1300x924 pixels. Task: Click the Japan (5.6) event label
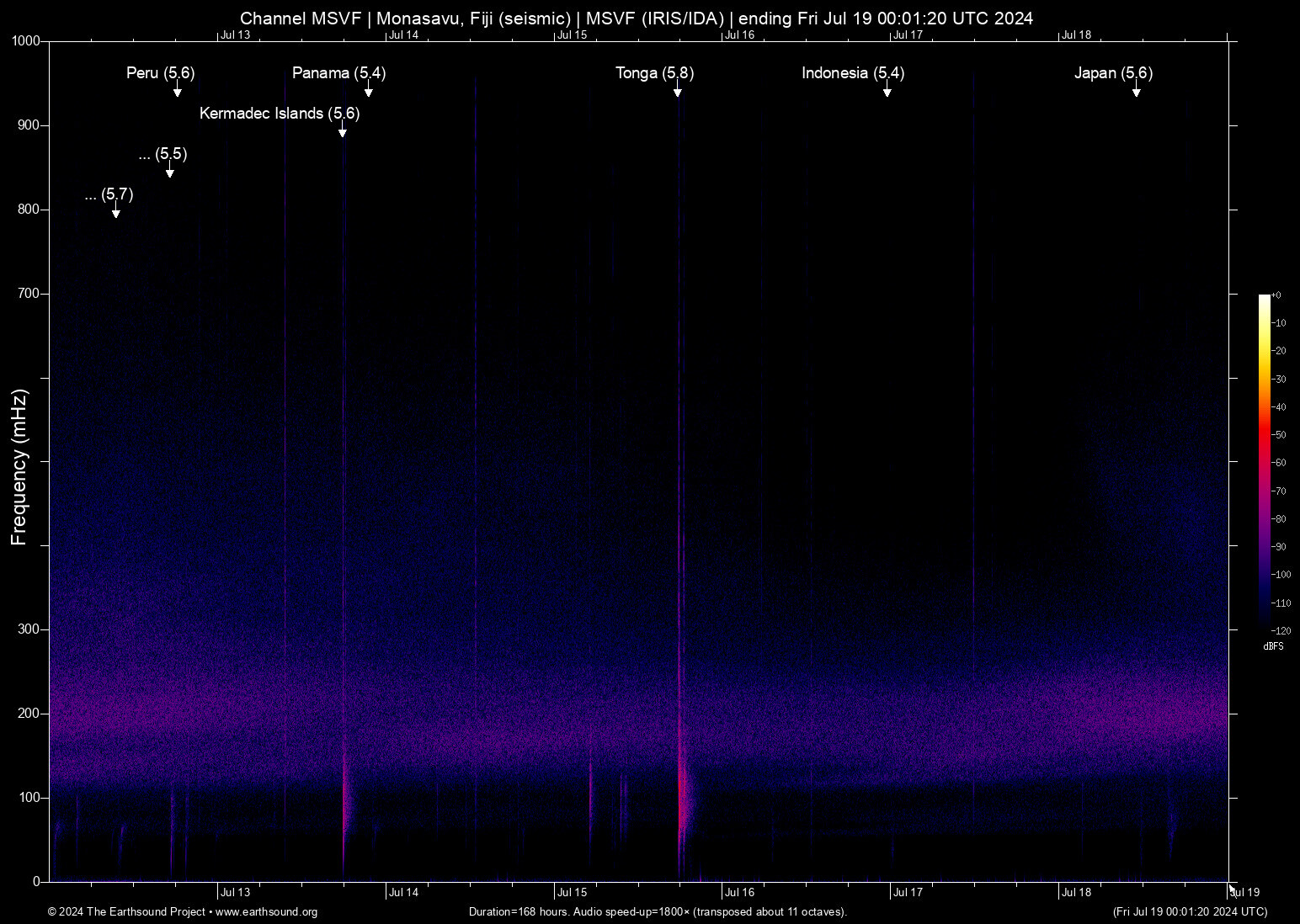click(1114, 73)
